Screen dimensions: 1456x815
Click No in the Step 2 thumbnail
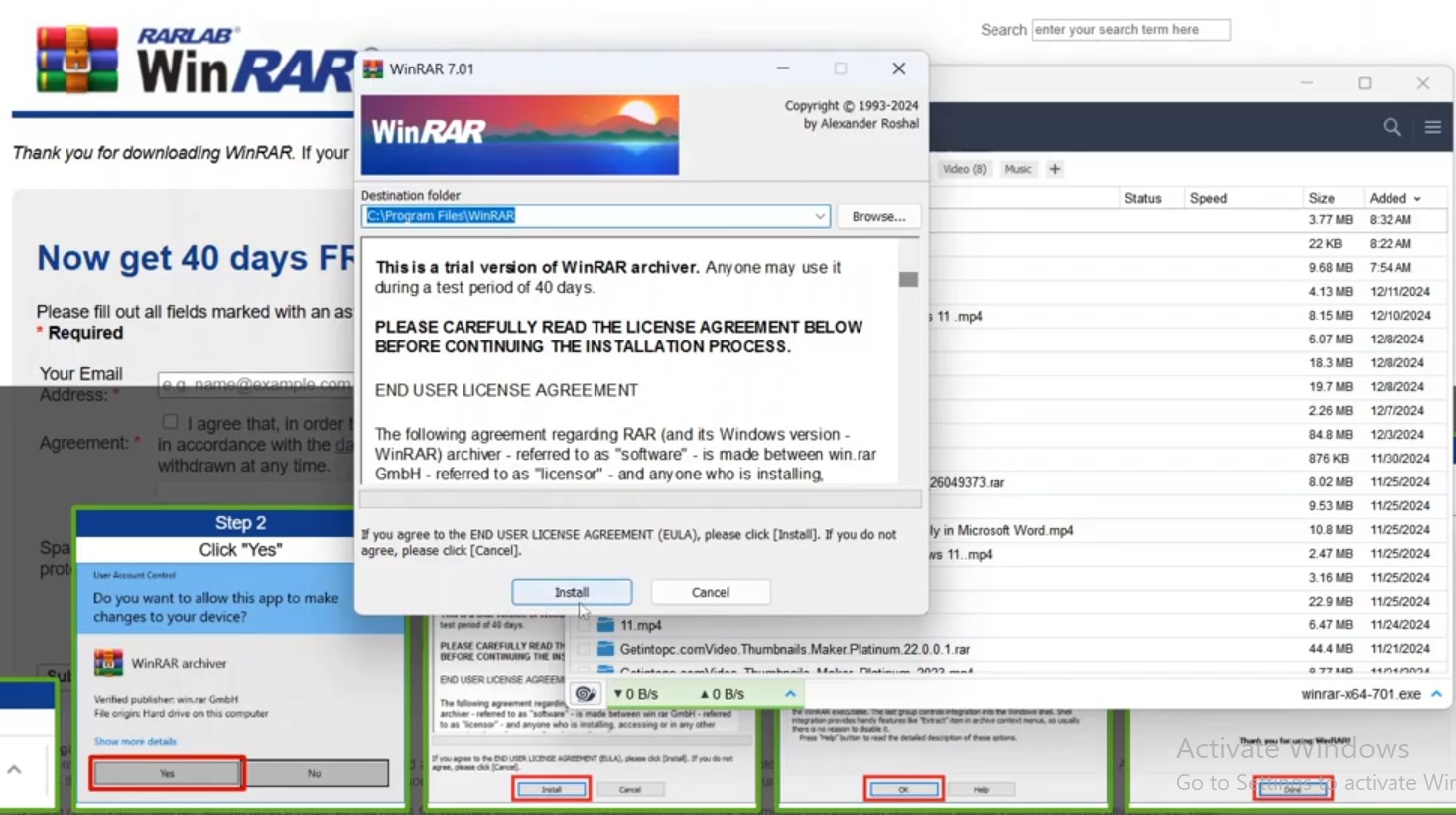pyautogui.click(x=315, y=773)
